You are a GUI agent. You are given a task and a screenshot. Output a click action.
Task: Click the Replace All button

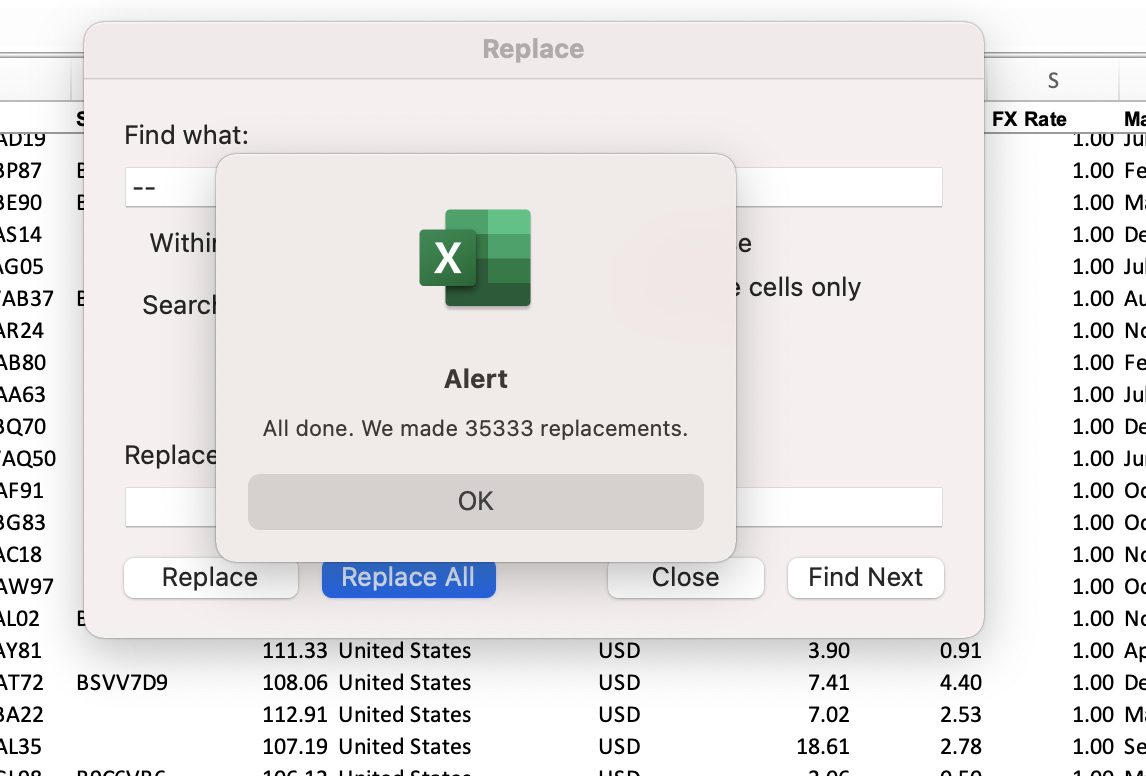[408, 578]
